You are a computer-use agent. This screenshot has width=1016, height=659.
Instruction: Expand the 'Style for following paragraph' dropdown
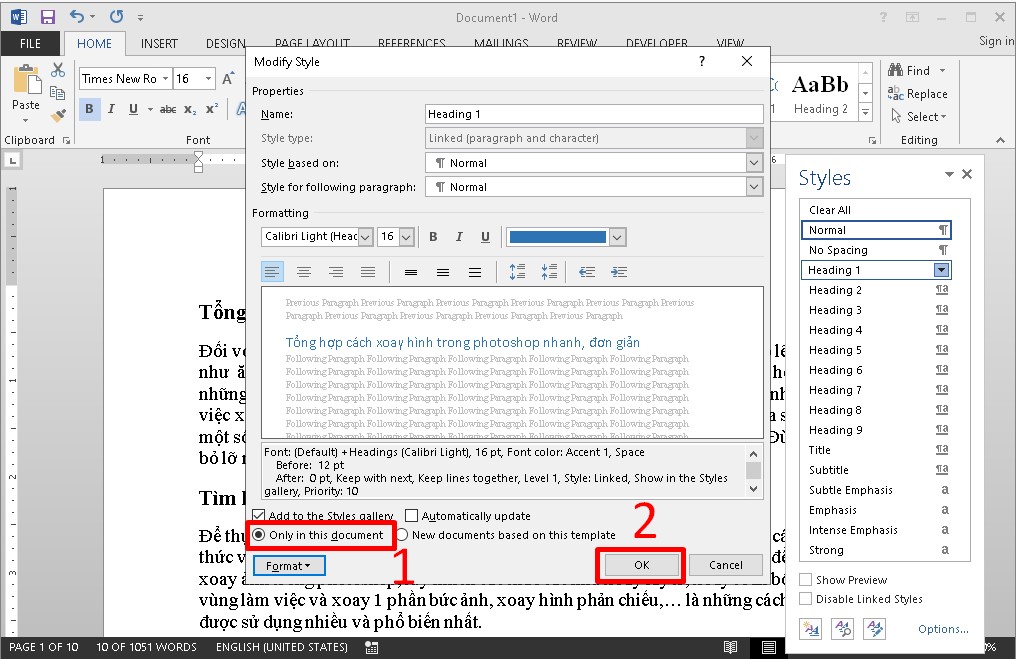(754, 187)
